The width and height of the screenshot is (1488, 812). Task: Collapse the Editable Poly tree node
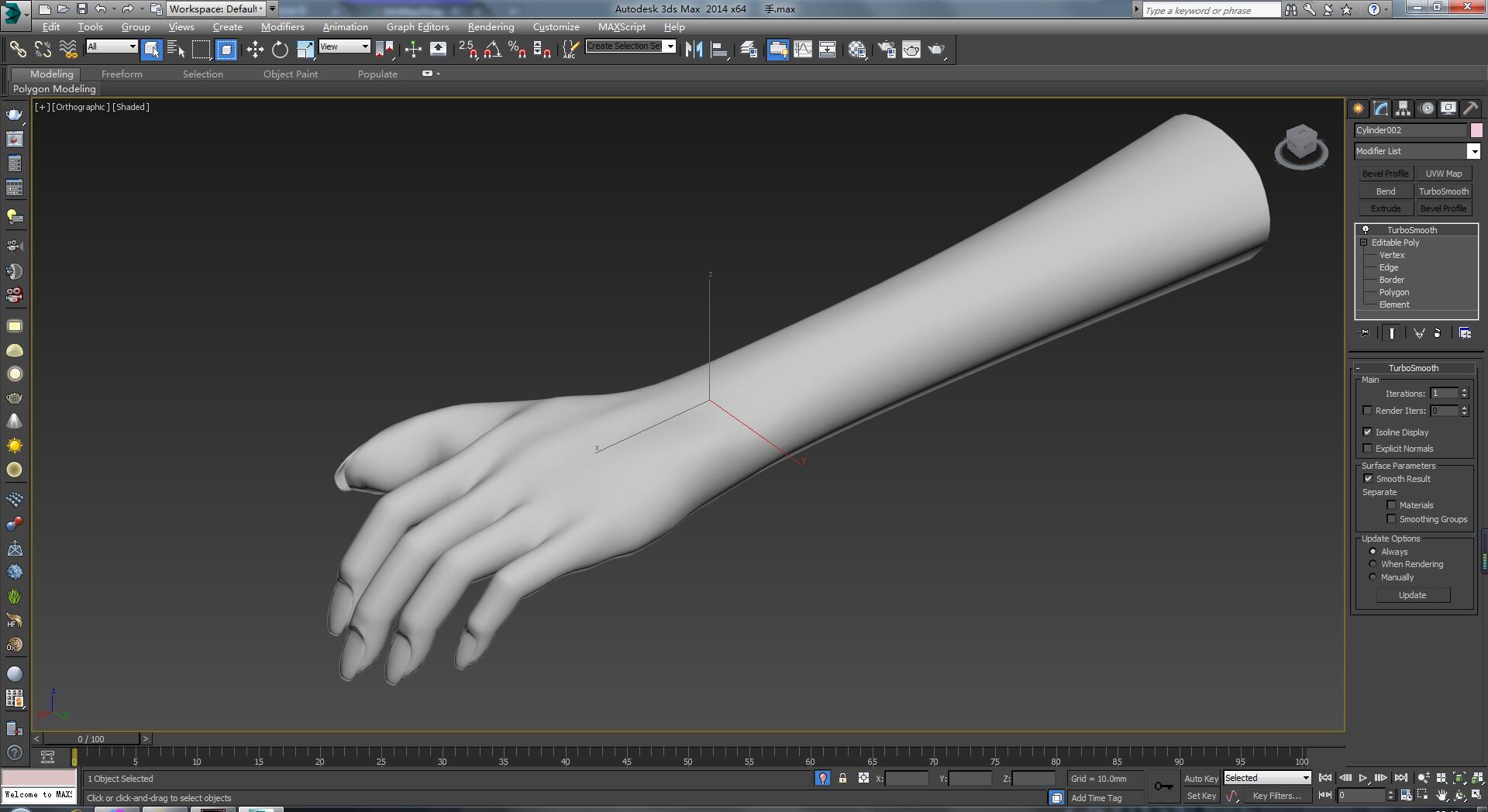coord(1364,243)
